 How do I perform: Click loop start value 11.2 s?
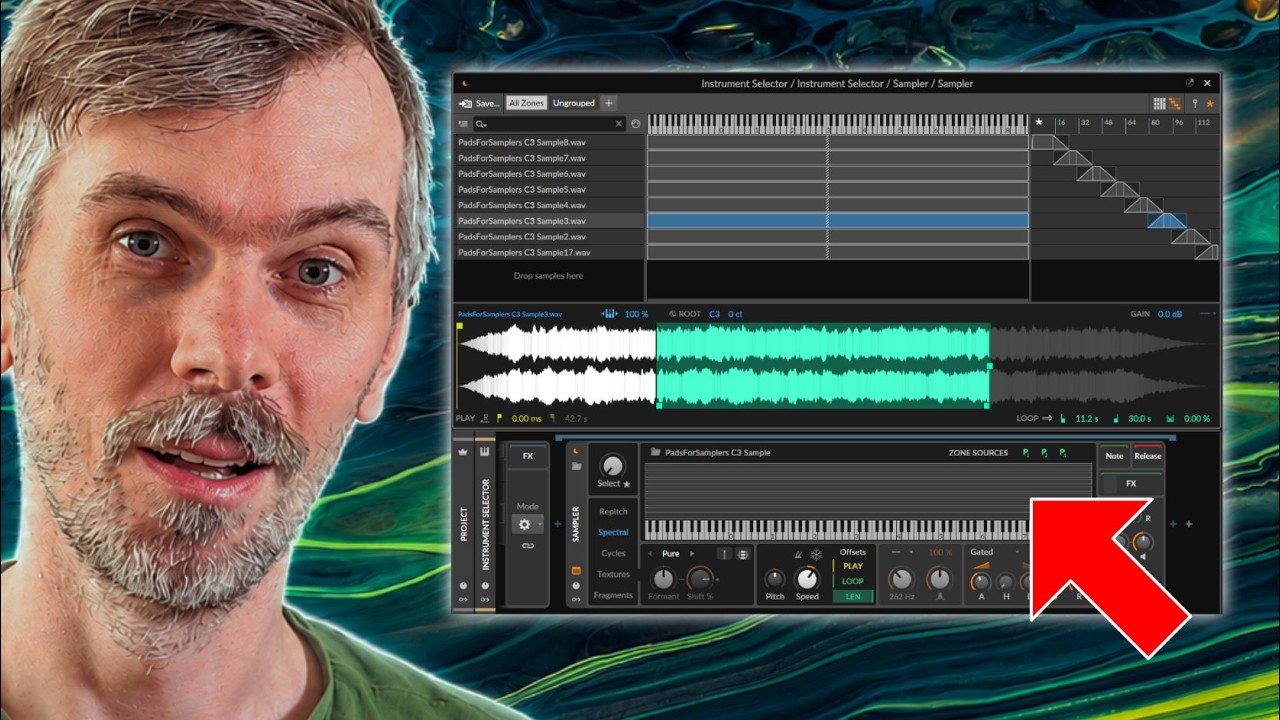tap(1087, 419)
